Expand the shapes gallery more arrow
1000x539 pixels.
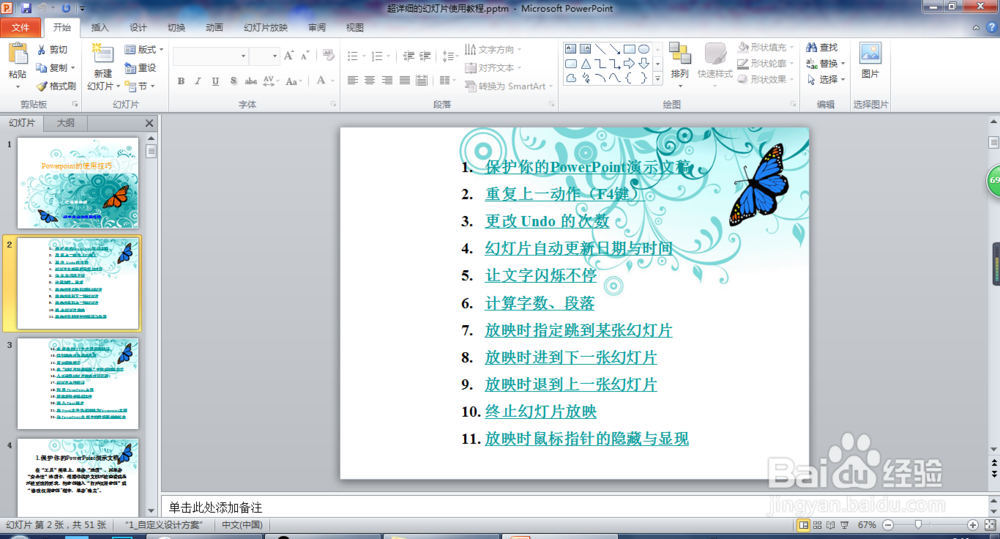pyautogui.click(x=658, y=79)
